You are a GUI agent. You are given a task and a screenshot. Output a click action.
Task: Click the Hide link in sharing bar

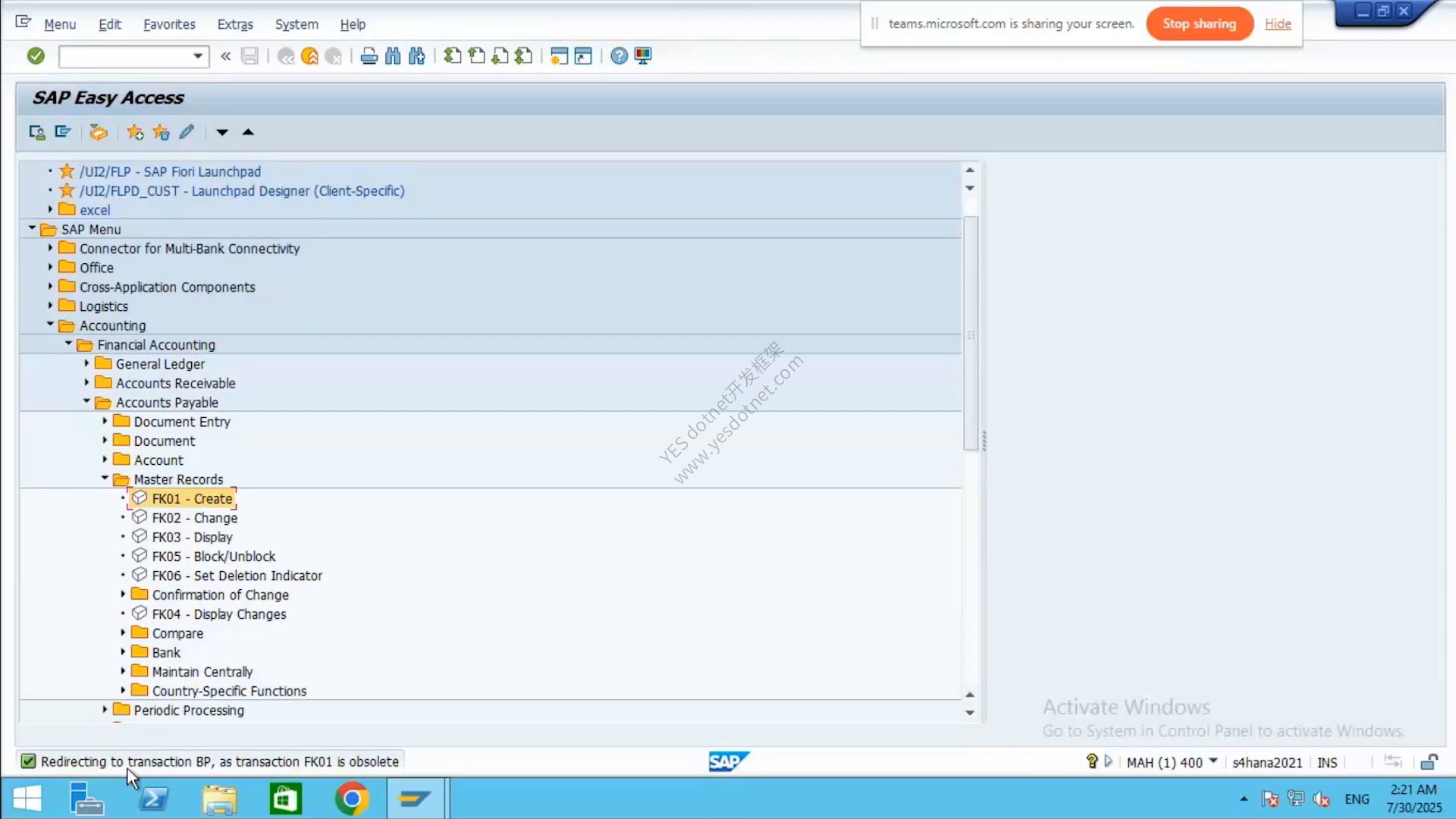tap(1278, 24)
